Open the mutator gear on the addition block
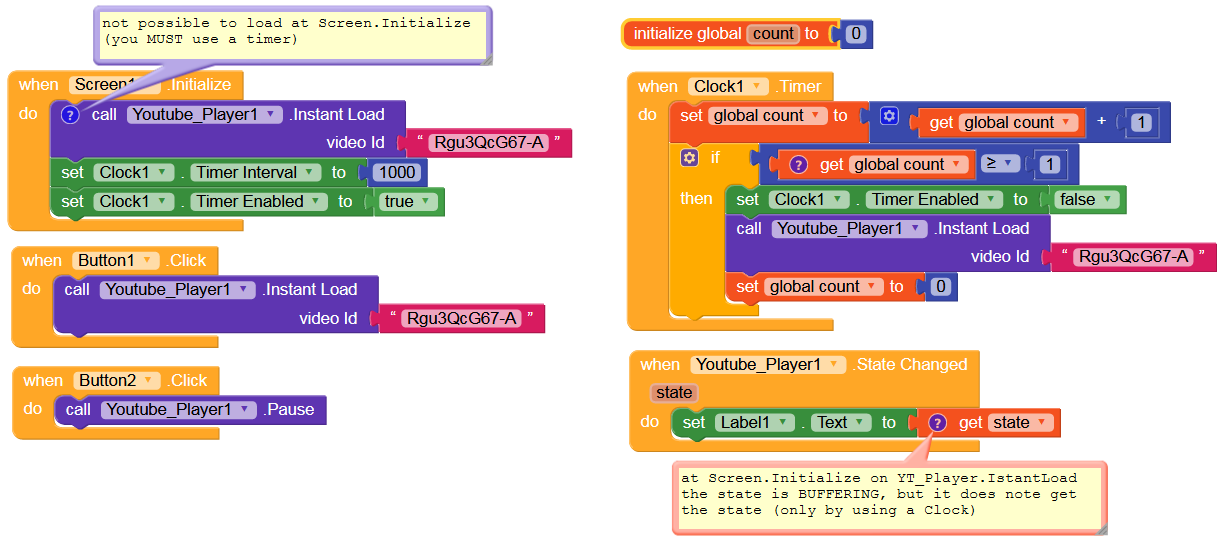Image resolution: width=1222 pixels, height=544 pixels. [x=889, y=116]
